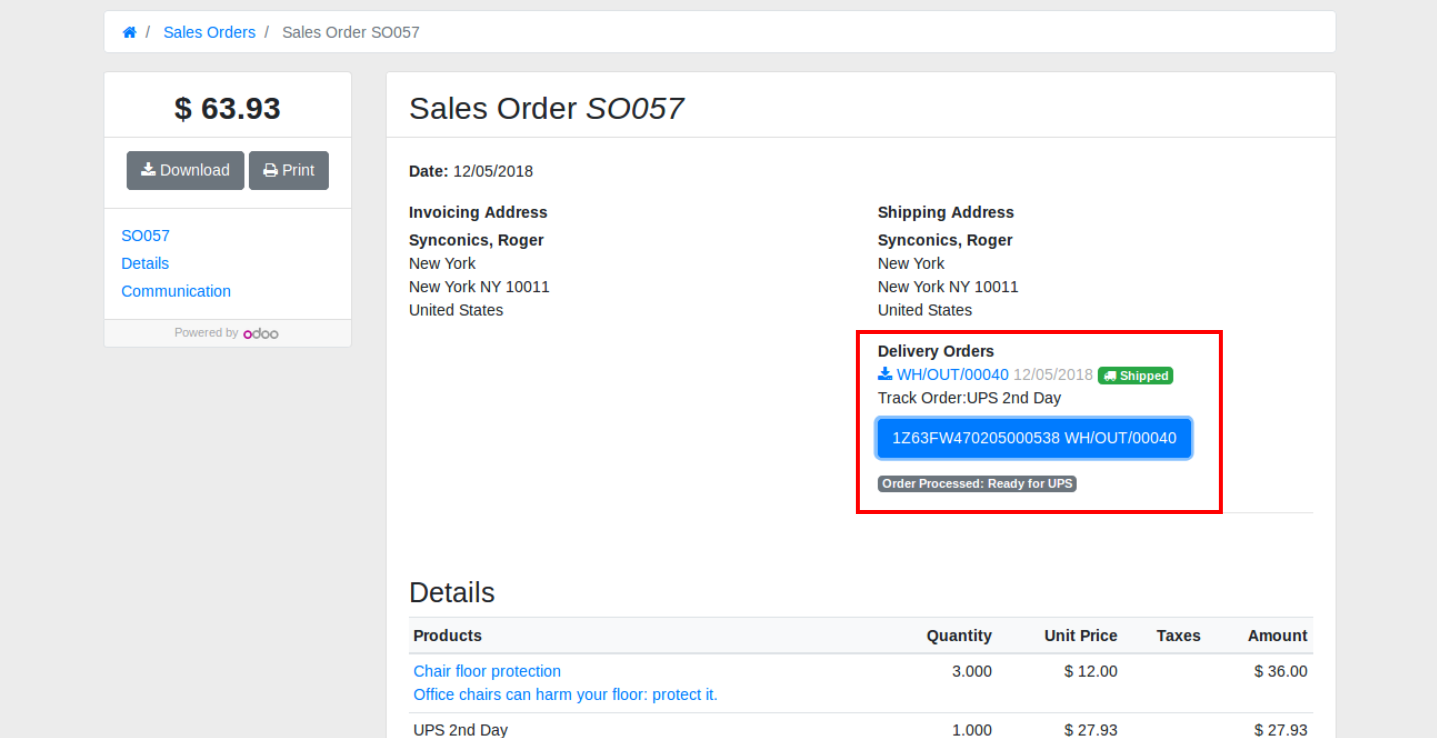Click the Unit Price column header
Viewport: 1437px width, 738px height.
coord(1080,636)
